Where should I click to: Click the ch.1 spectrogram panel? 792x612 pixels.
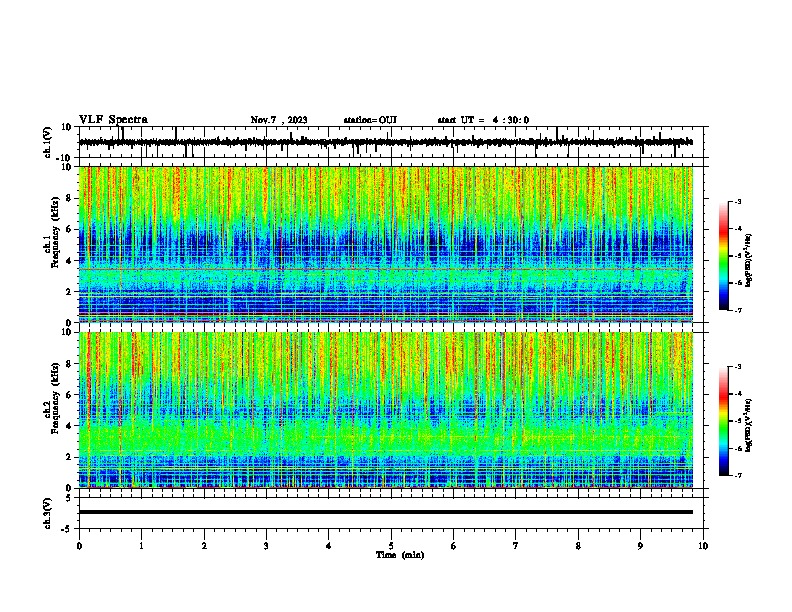[386, 244]
